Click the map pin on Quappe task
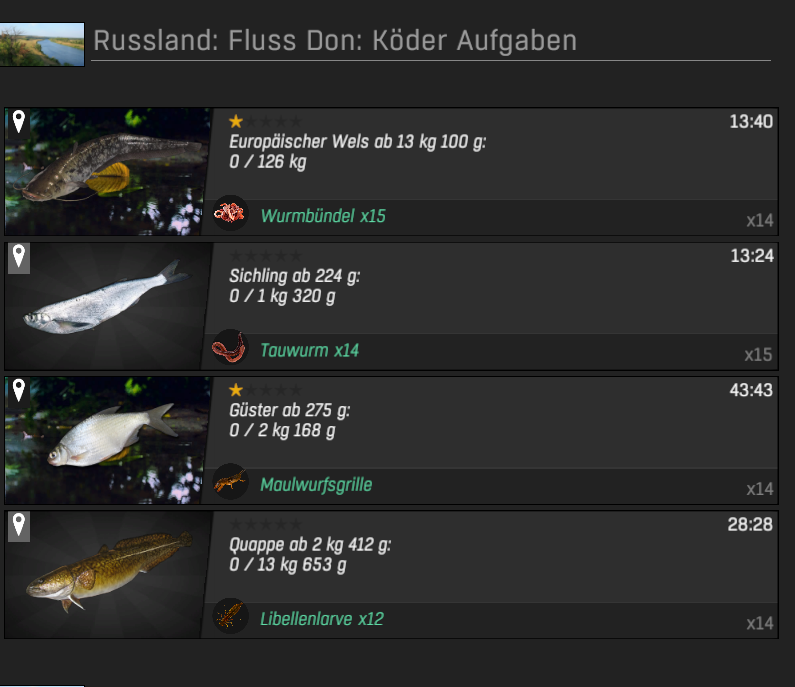Screen dimensions: 795x687 tap(19, 525)
